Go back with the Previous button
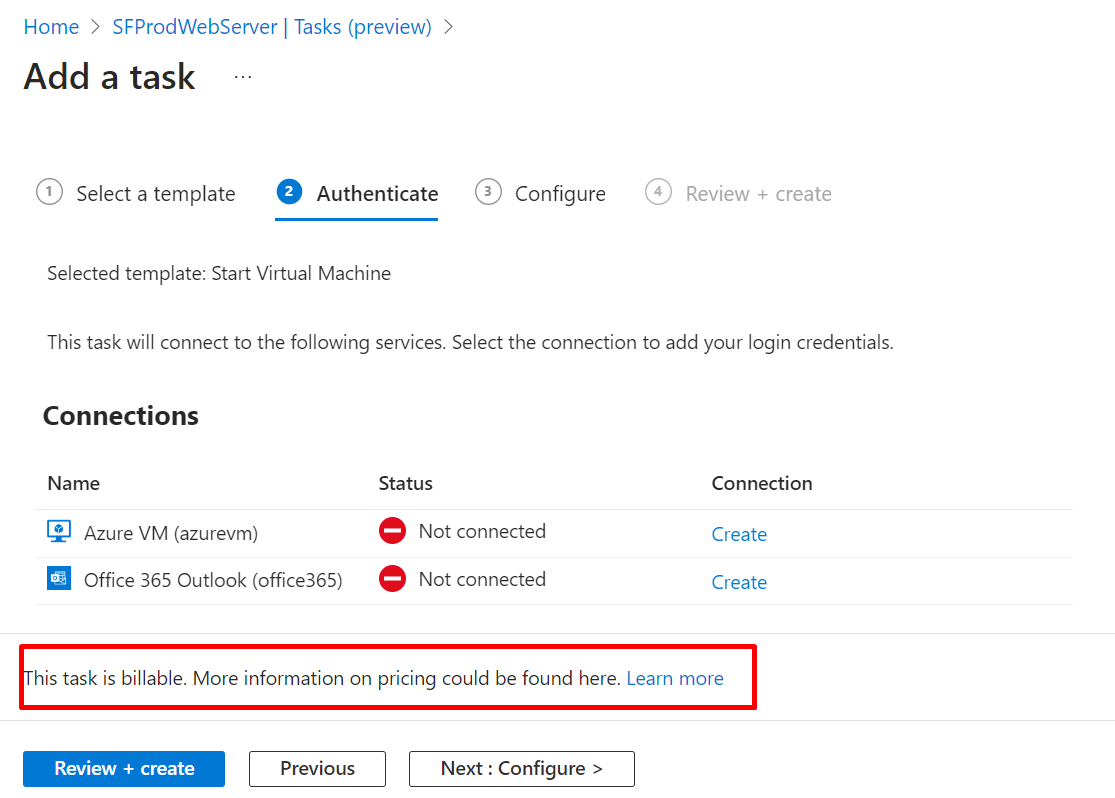 [x=317, y=769]
